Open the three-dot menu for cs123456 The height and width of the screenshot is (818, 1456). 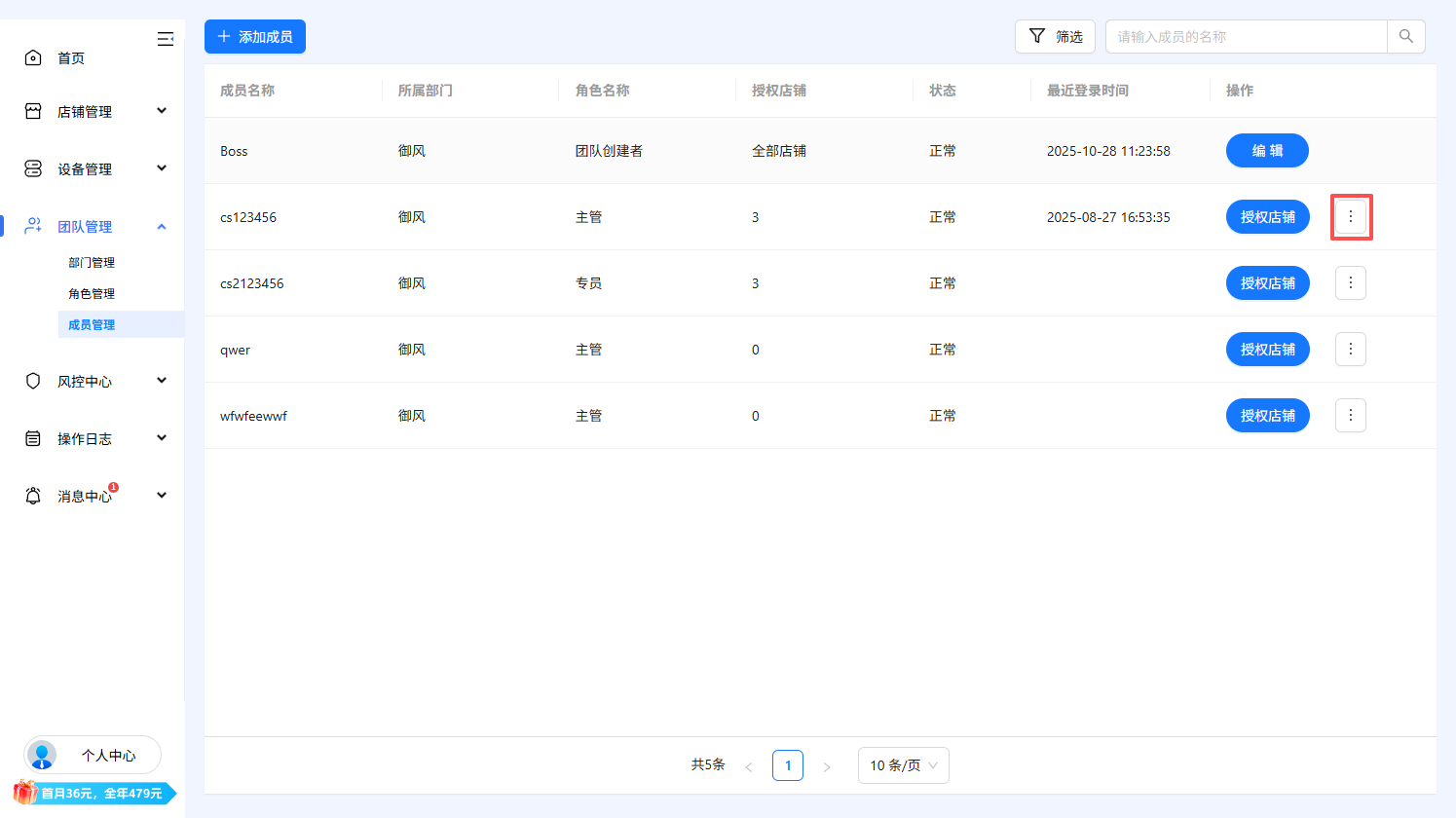1351,216
